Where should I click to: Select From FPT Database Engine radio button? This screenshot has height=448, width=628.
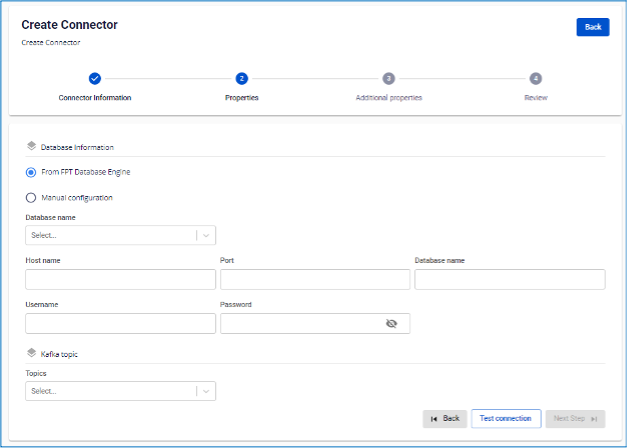pyautogui.click(x=31, y=173)
